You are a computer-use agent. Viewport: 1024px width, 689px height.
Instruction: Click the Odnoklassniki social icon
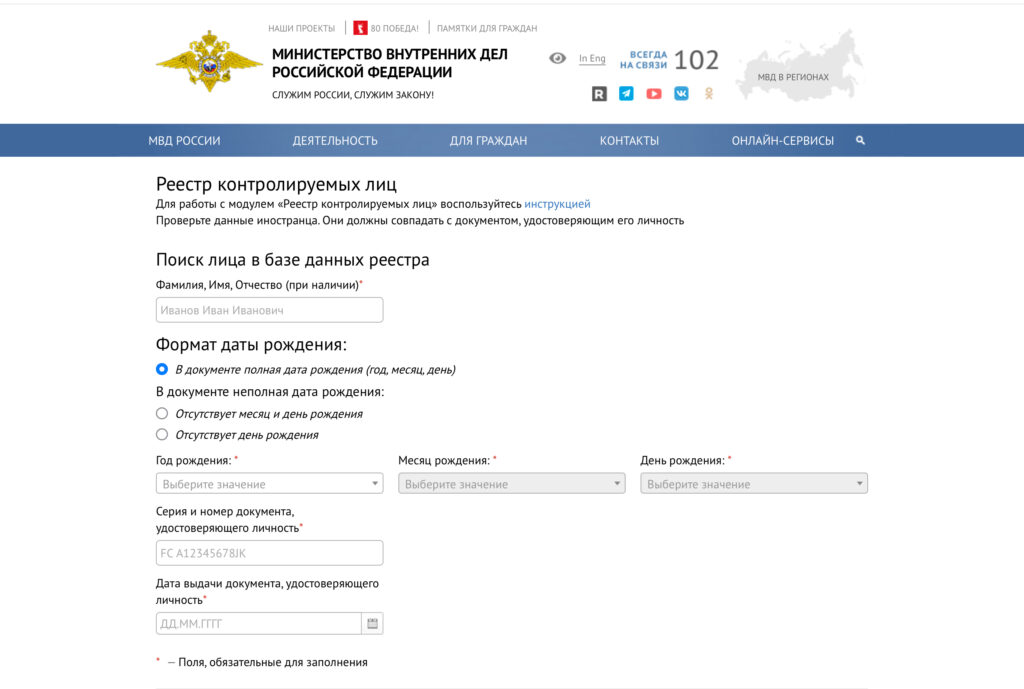709,93
